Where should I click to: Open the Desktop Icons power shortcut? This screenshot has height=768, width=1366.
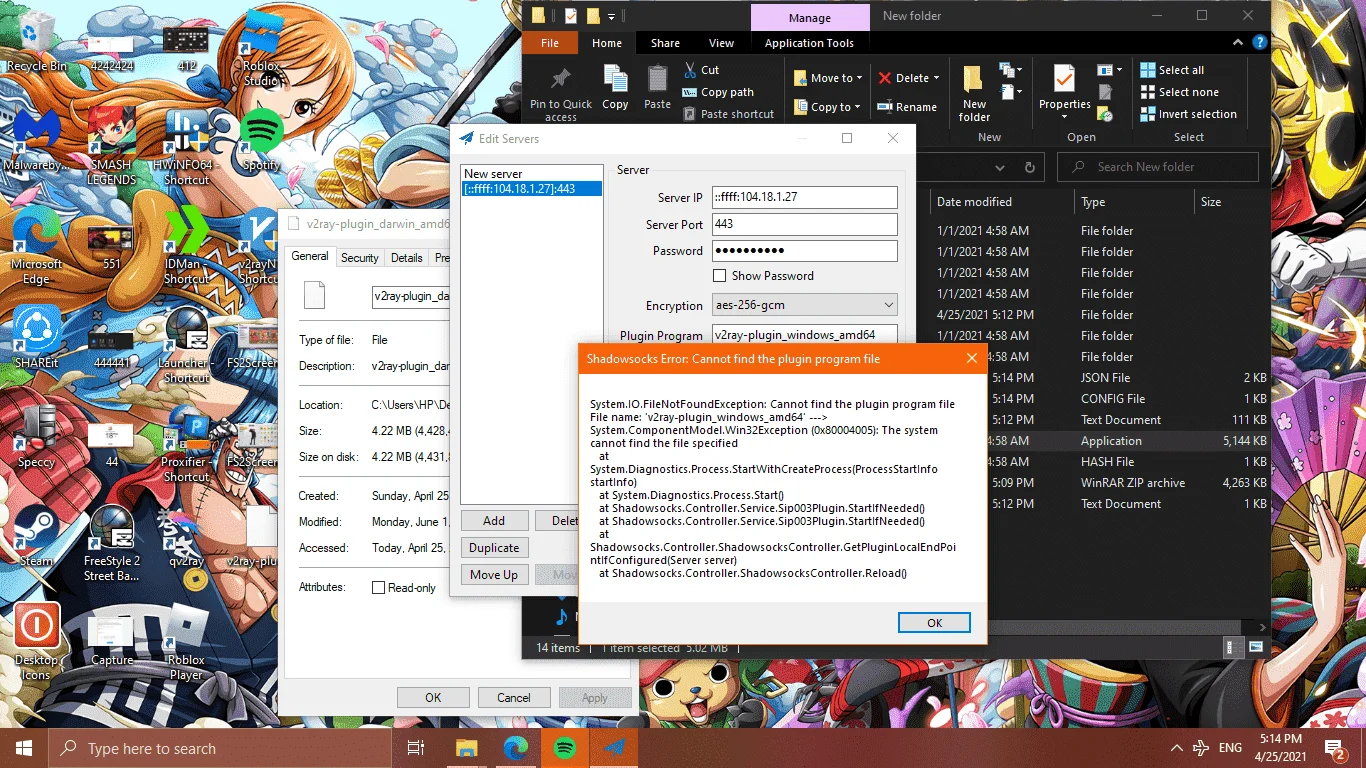[x=37, y=642]
